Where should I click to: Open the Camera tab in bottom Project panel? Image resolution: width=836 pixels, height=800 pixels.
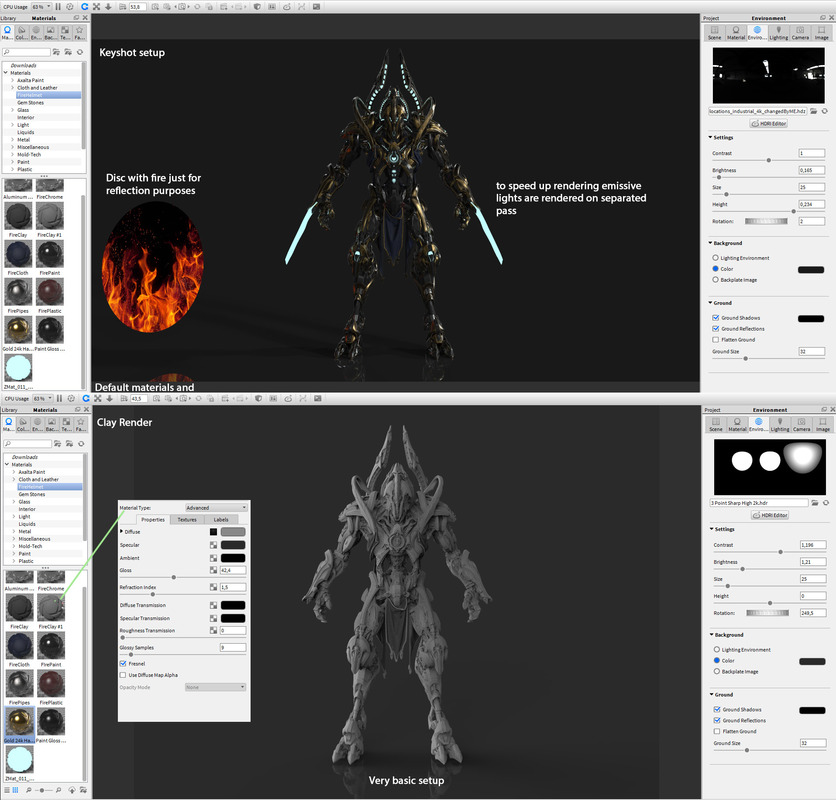[x=801, y=425]
